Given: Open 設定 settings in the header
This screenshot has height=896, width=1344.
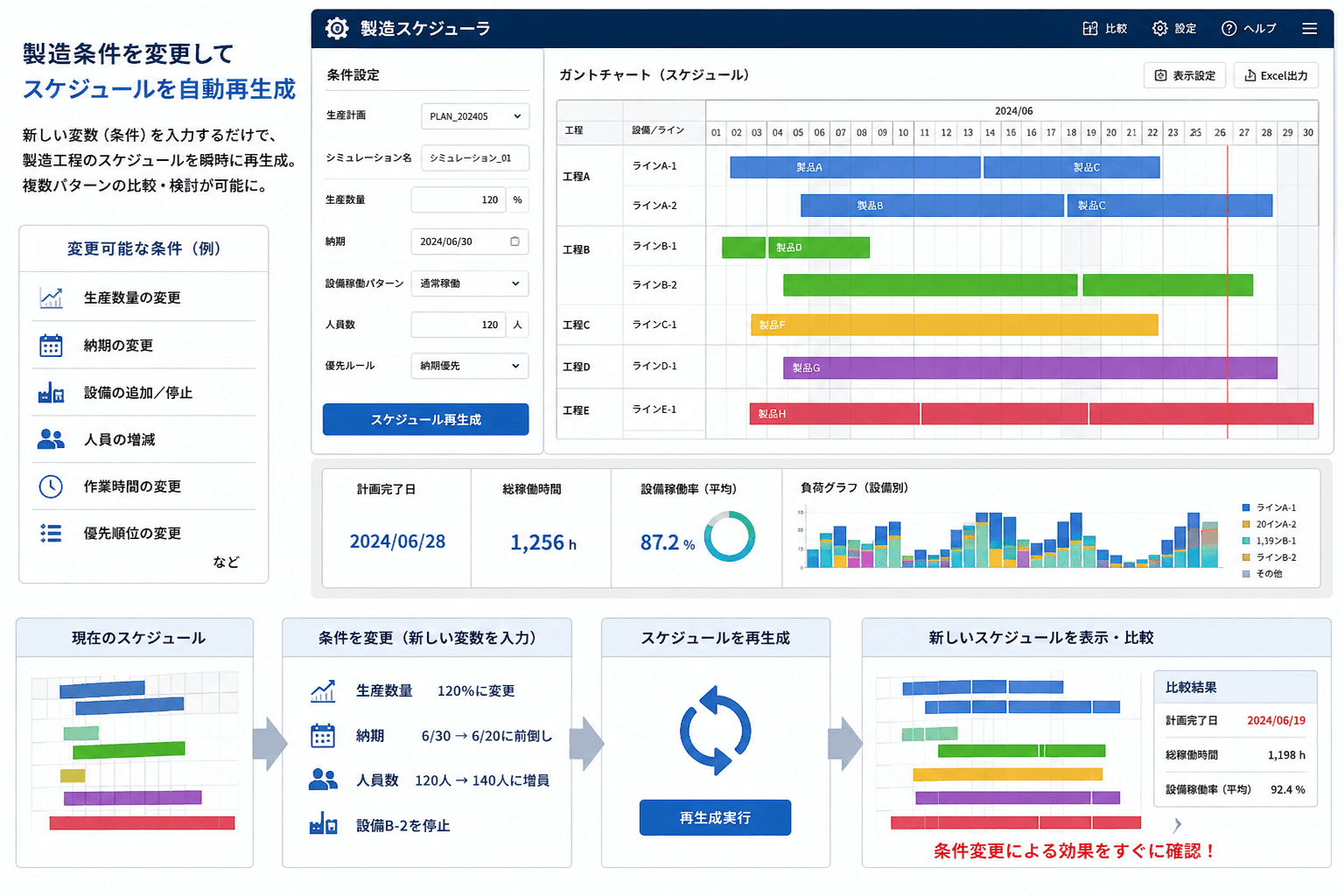Looking at the screenshot, I should (1174, 28).
